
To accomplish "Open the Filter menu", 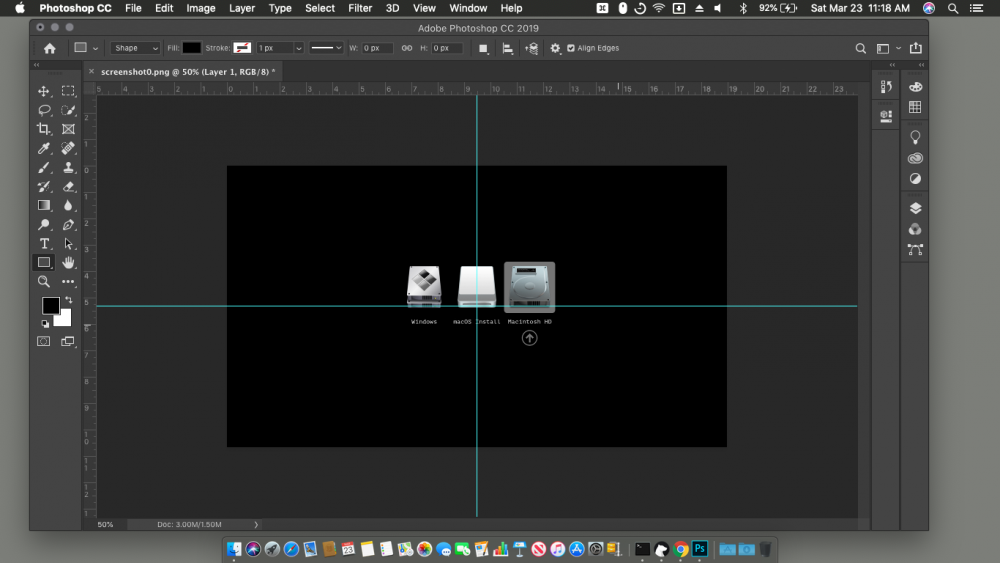I will click(360, 8).
